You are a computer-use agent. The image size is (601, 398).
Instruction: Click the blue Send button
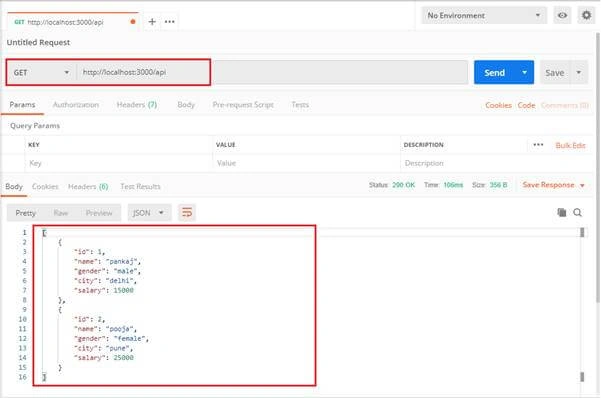(494, 72)
